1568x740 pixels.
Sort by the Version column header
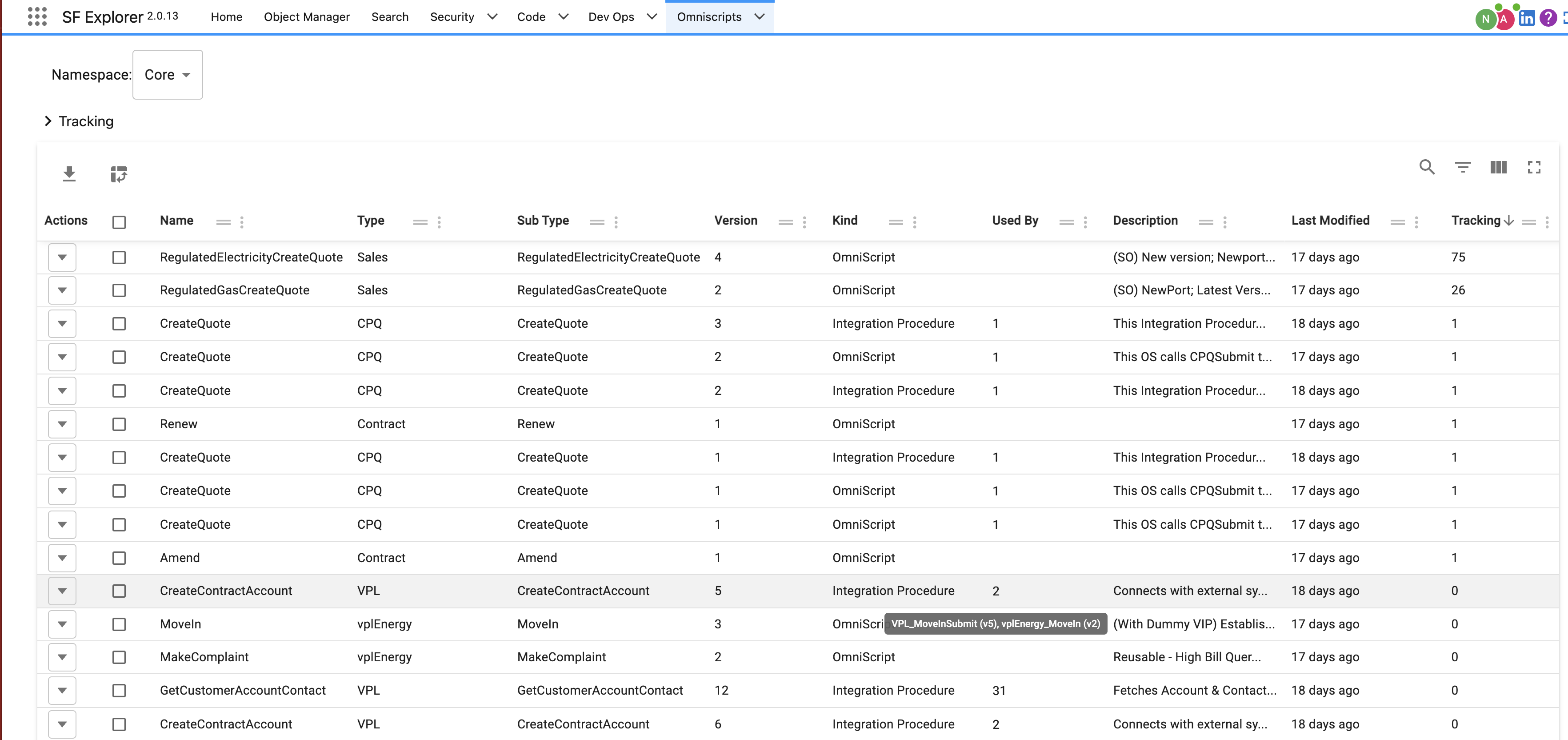736,221
